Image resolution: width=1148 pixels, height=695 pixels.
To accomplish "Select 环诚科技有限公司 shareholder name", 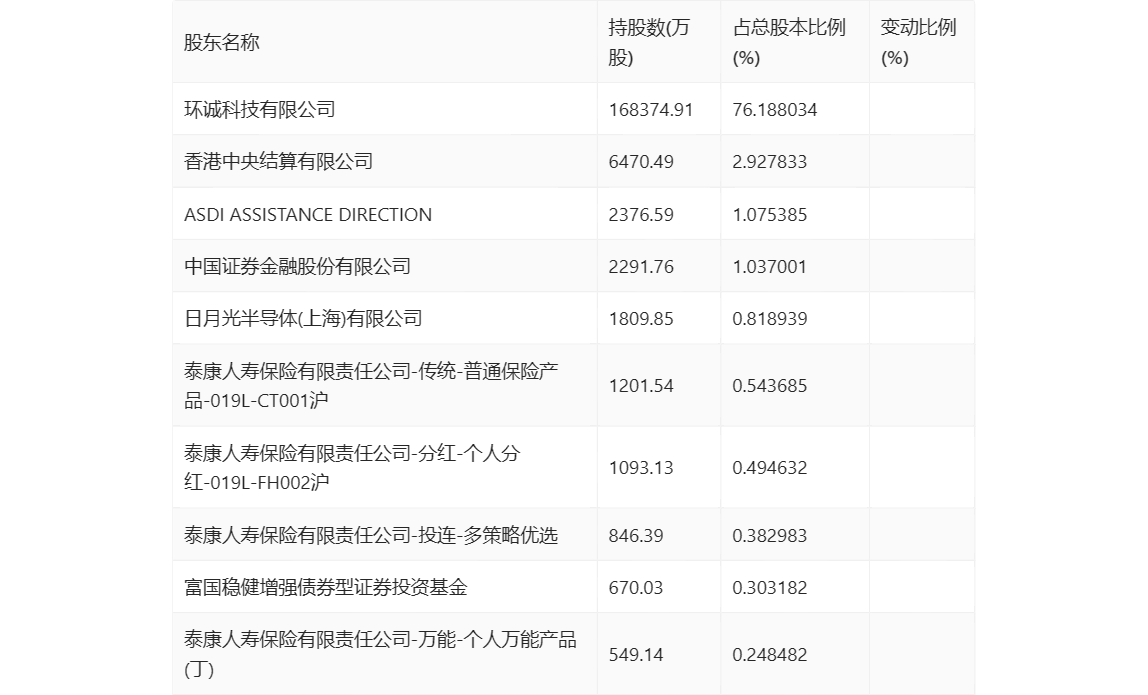I will coord(260,109).
